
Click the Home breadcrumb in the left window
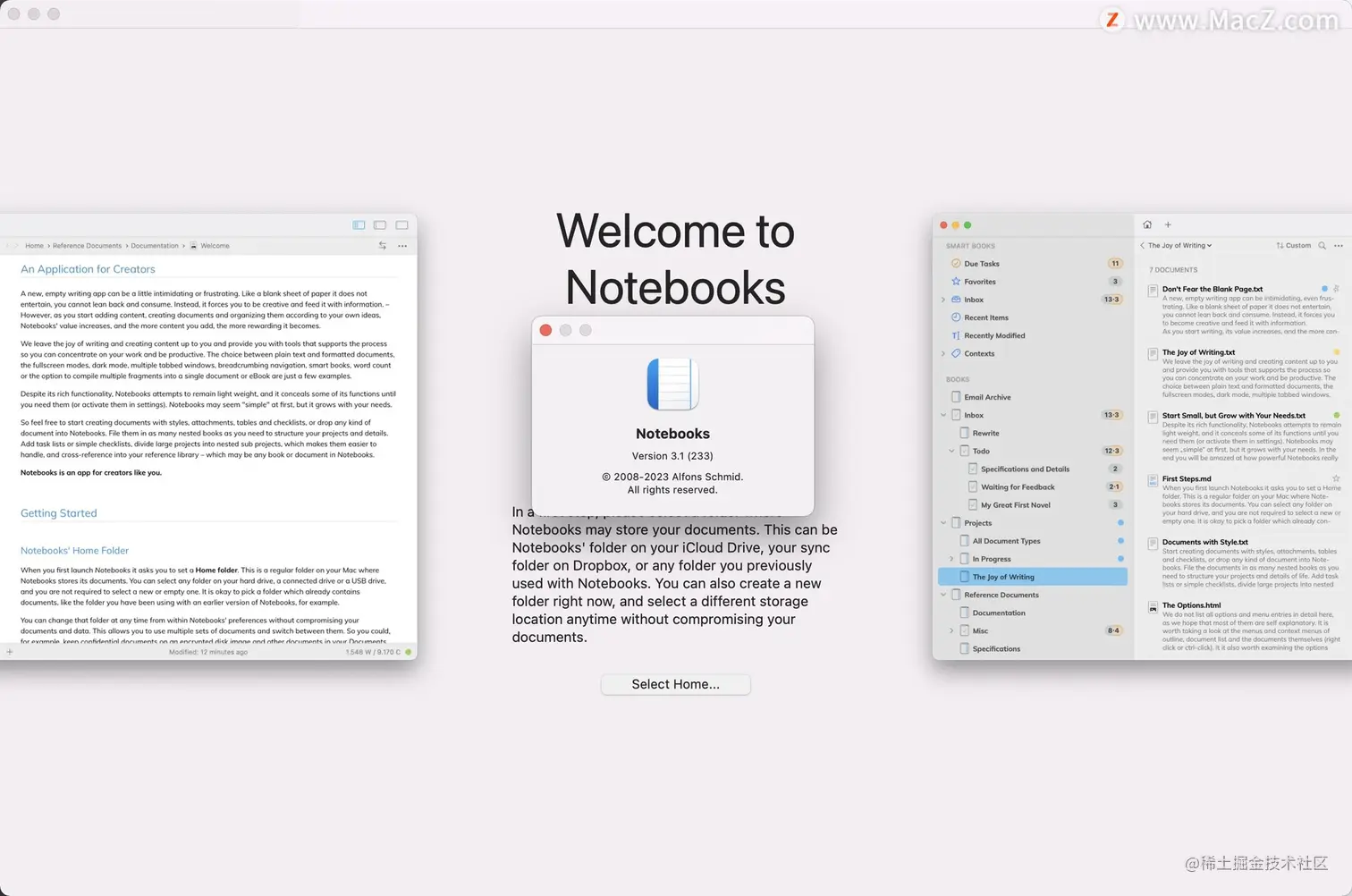34,245
